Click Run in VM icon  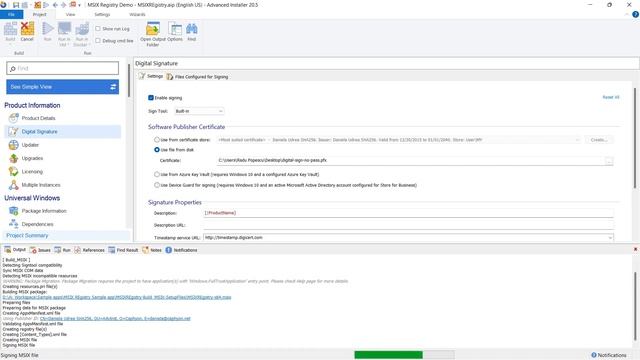pos(64,34)
